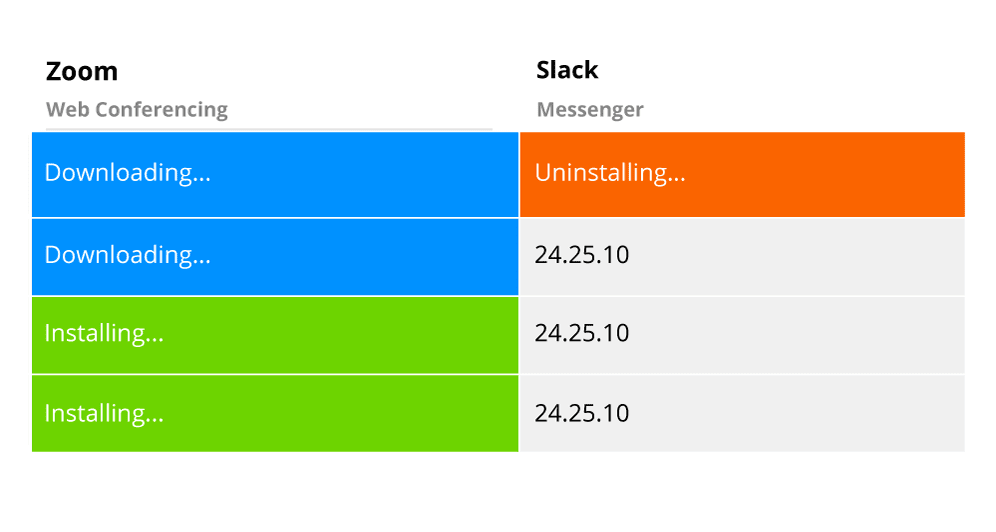Select the last 24.25.10 version cell

(741, 413)
